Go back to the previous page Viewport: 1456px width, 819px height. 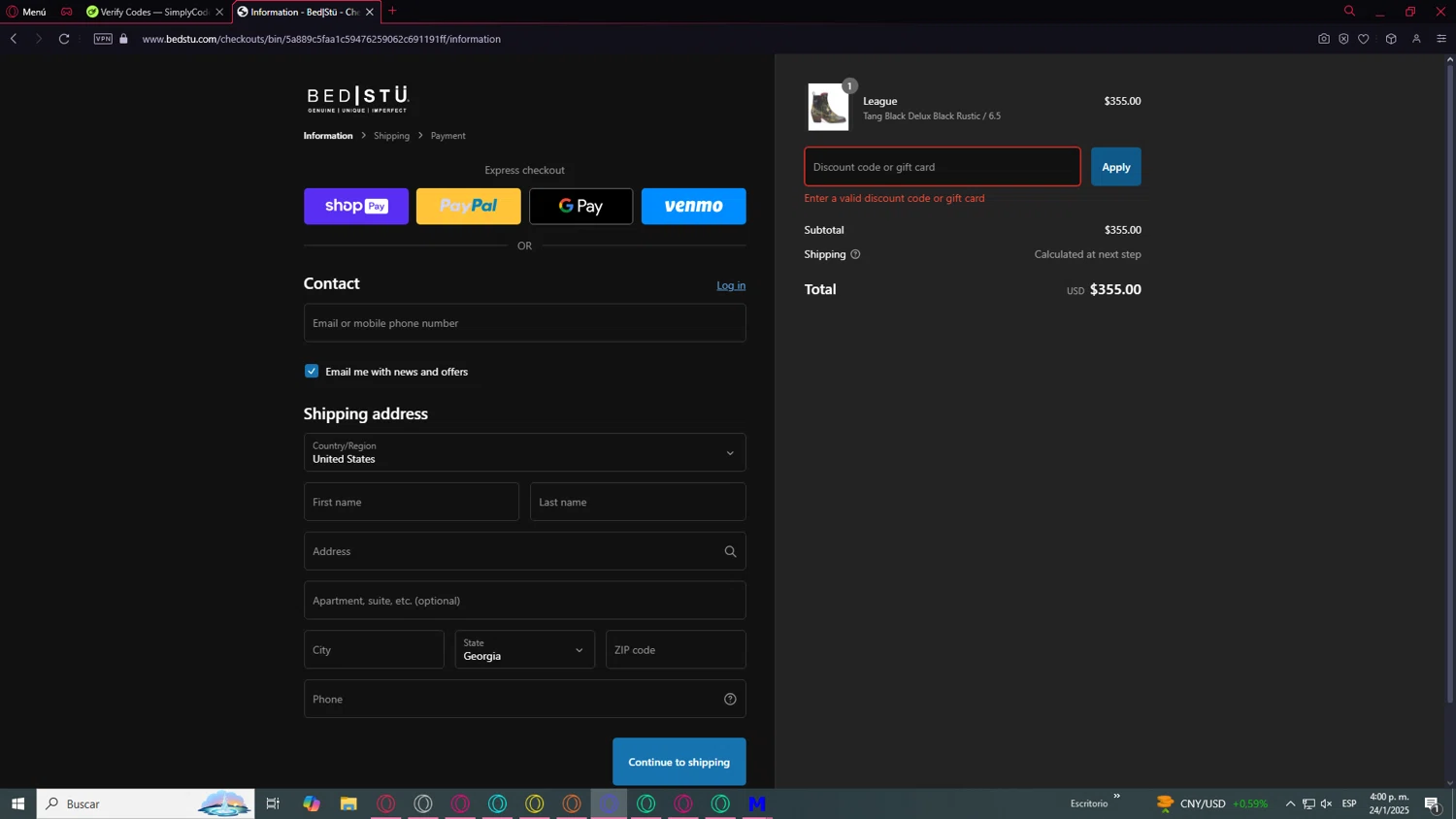click(14, 39)
